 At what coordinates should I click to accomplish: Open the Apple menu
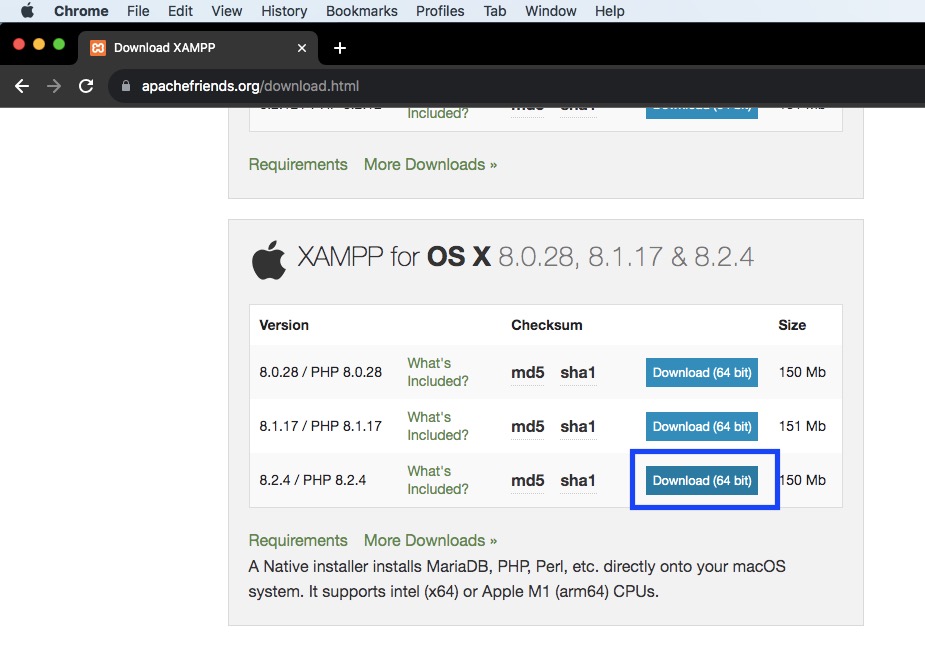[27, 11]
